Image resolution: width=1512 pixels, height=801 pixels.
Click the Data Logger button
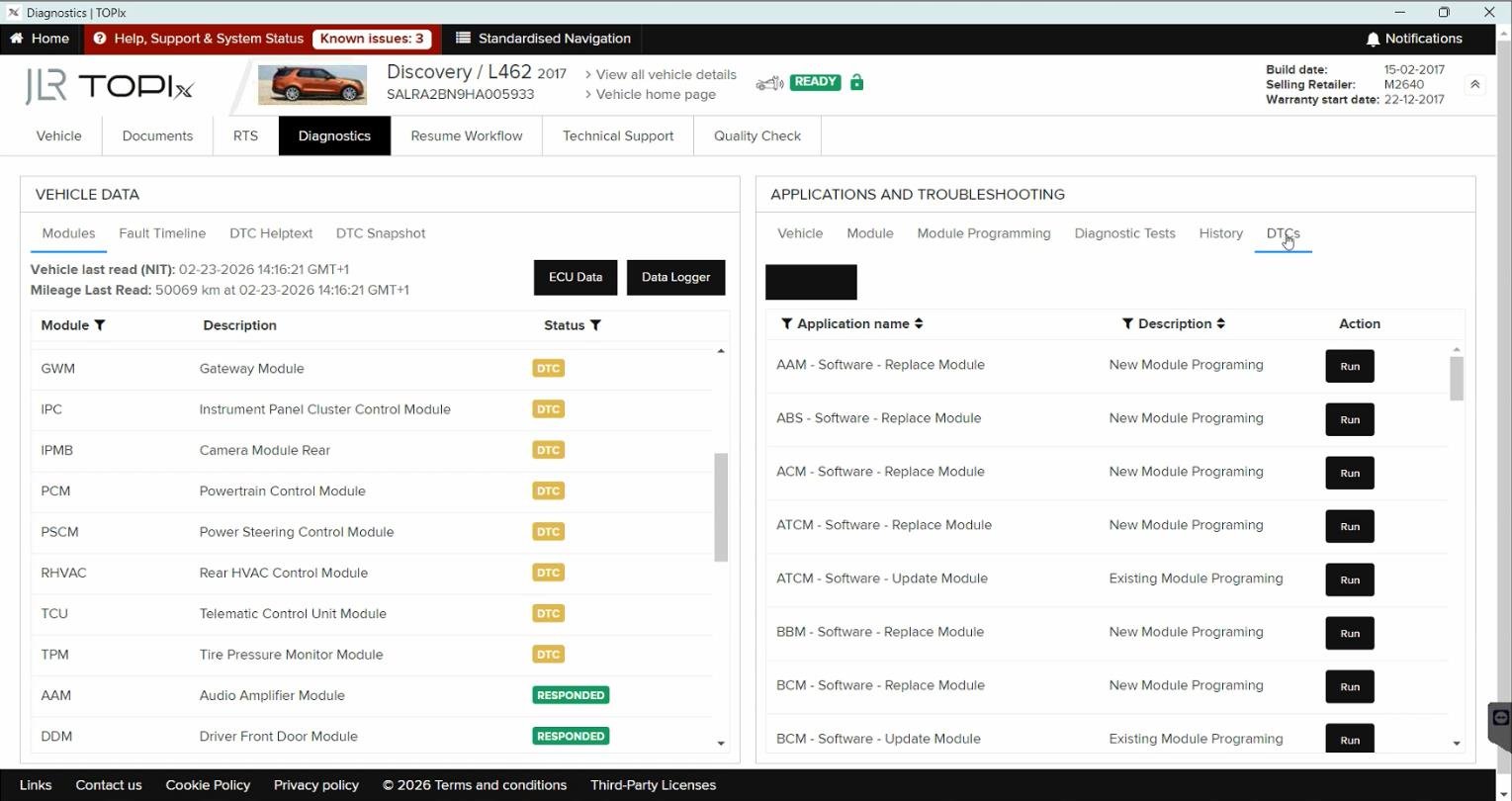(675, 277)
